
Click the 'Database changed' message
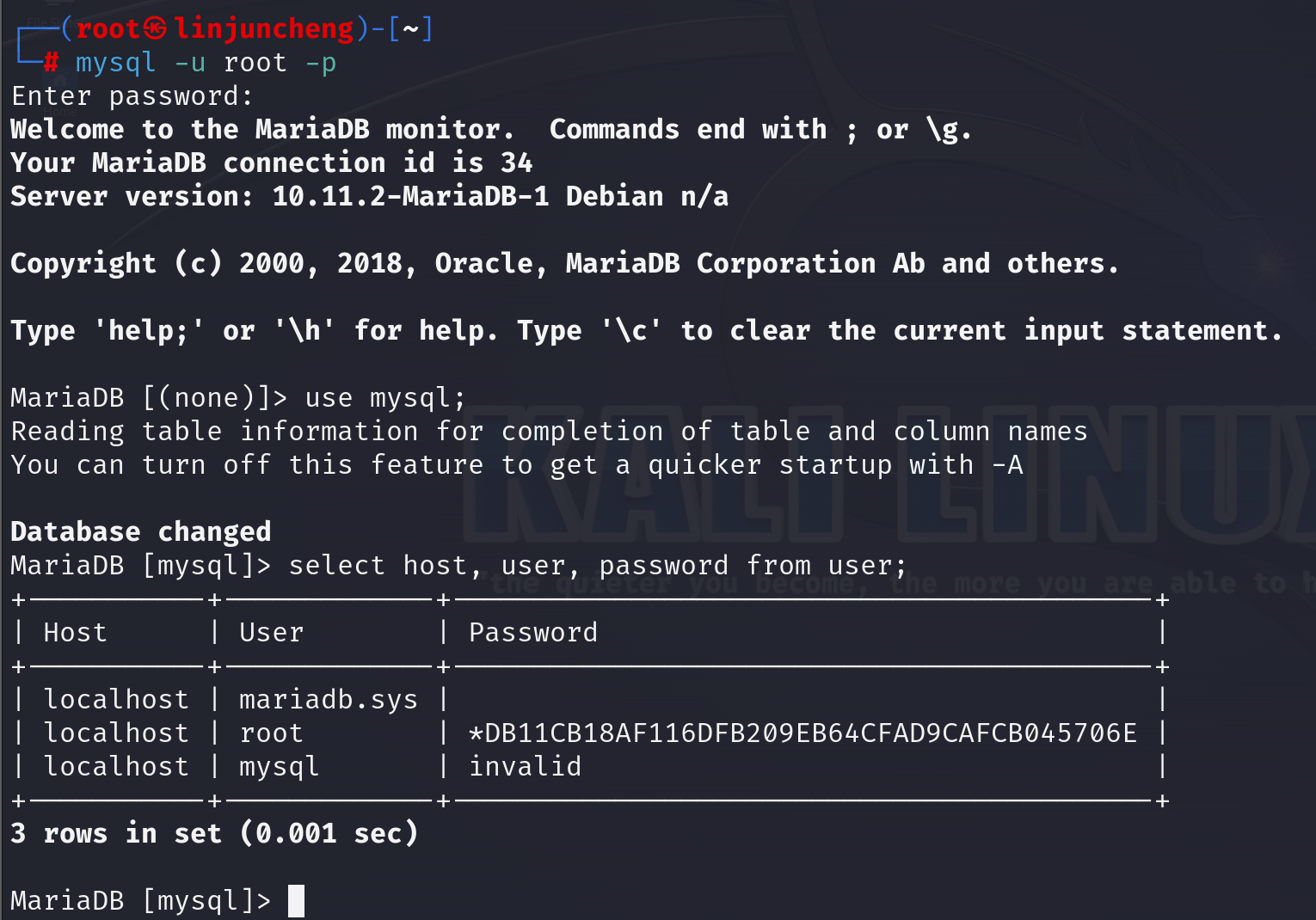click(141, 532)
